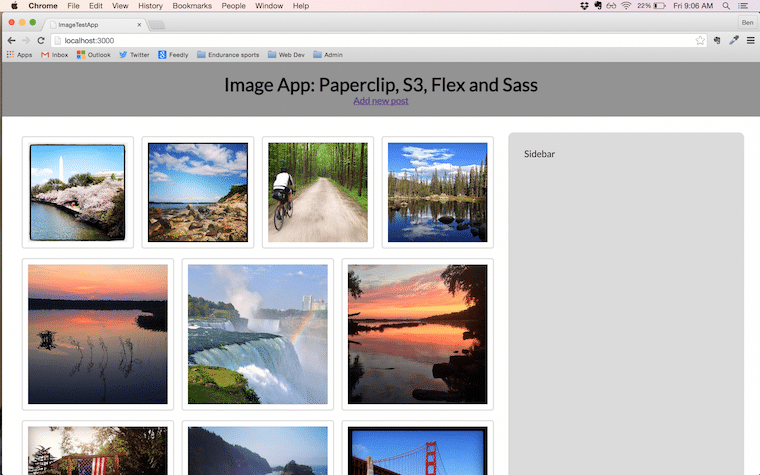This screenshot has height=475, width=760.
Task: Go back to the previous page
Action: click(x=12, y=40)
